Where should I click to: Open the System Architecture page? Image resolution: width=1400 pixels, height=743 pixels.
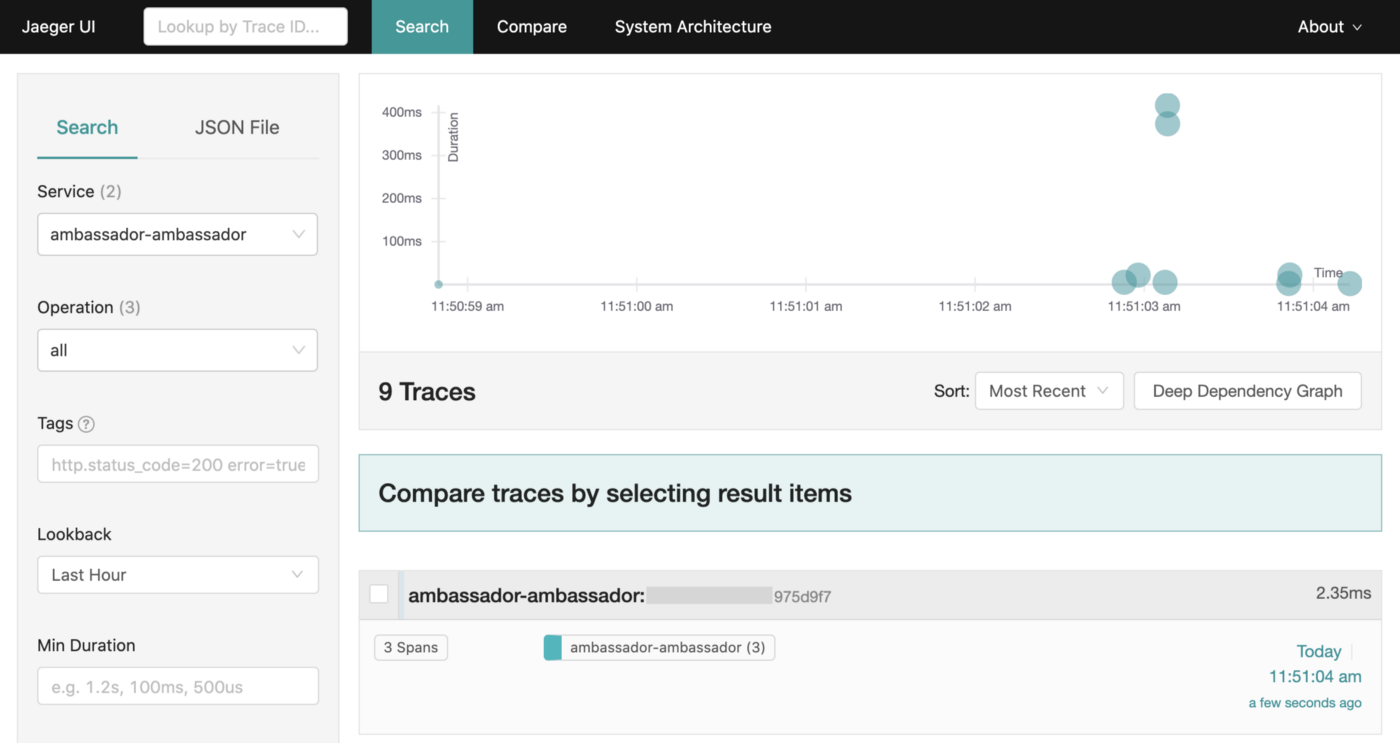692,27
